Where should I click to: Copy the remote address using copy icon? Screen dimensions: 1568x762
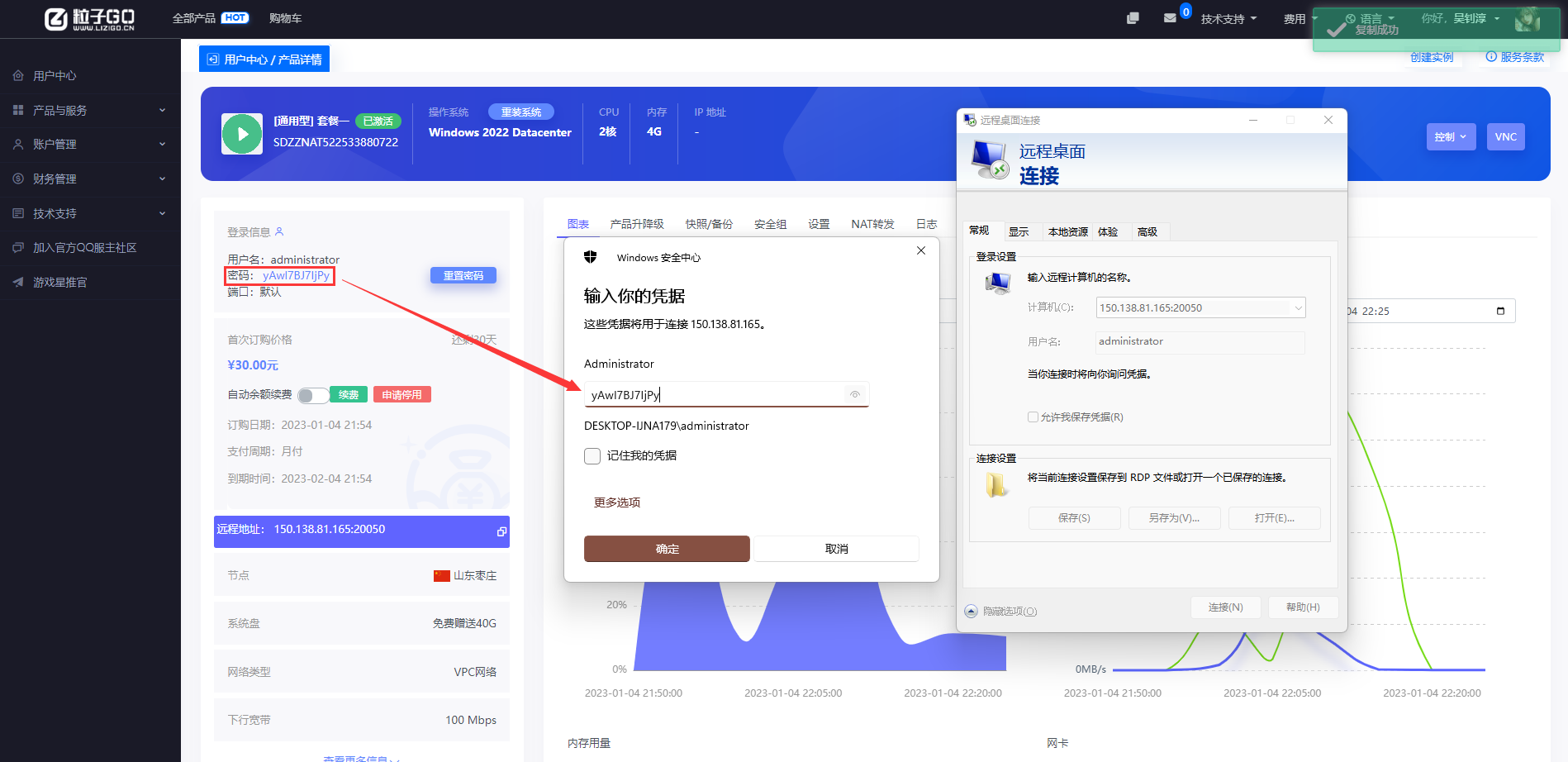(501, 531)
